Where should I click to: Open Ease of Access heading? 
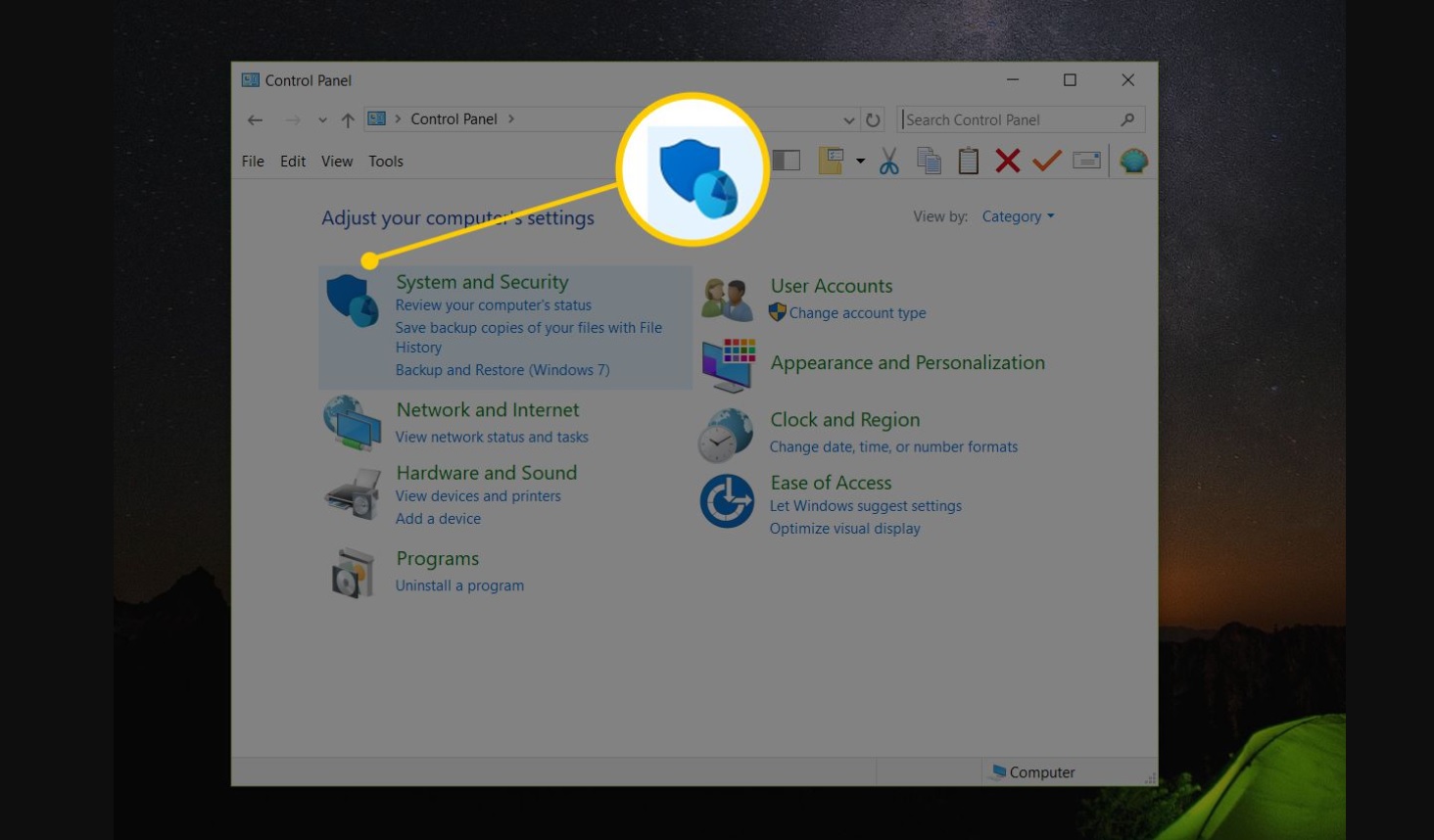point(831,483)
